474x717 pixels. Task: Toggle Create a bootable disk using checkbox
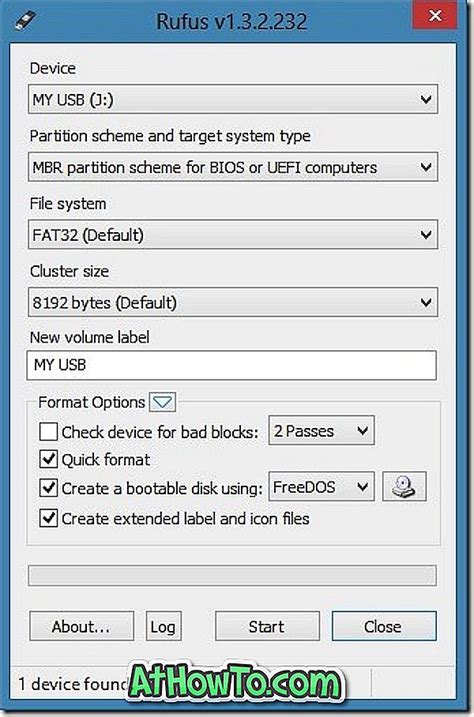48,488
